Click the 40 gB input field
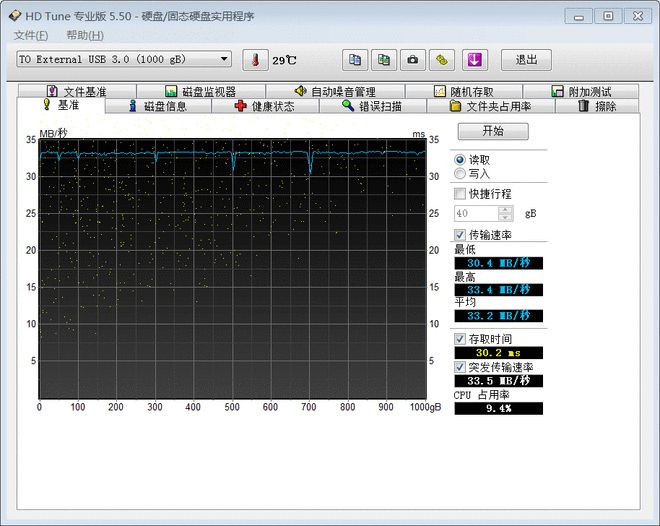This screenshot has width=660, height=526. 476,213
